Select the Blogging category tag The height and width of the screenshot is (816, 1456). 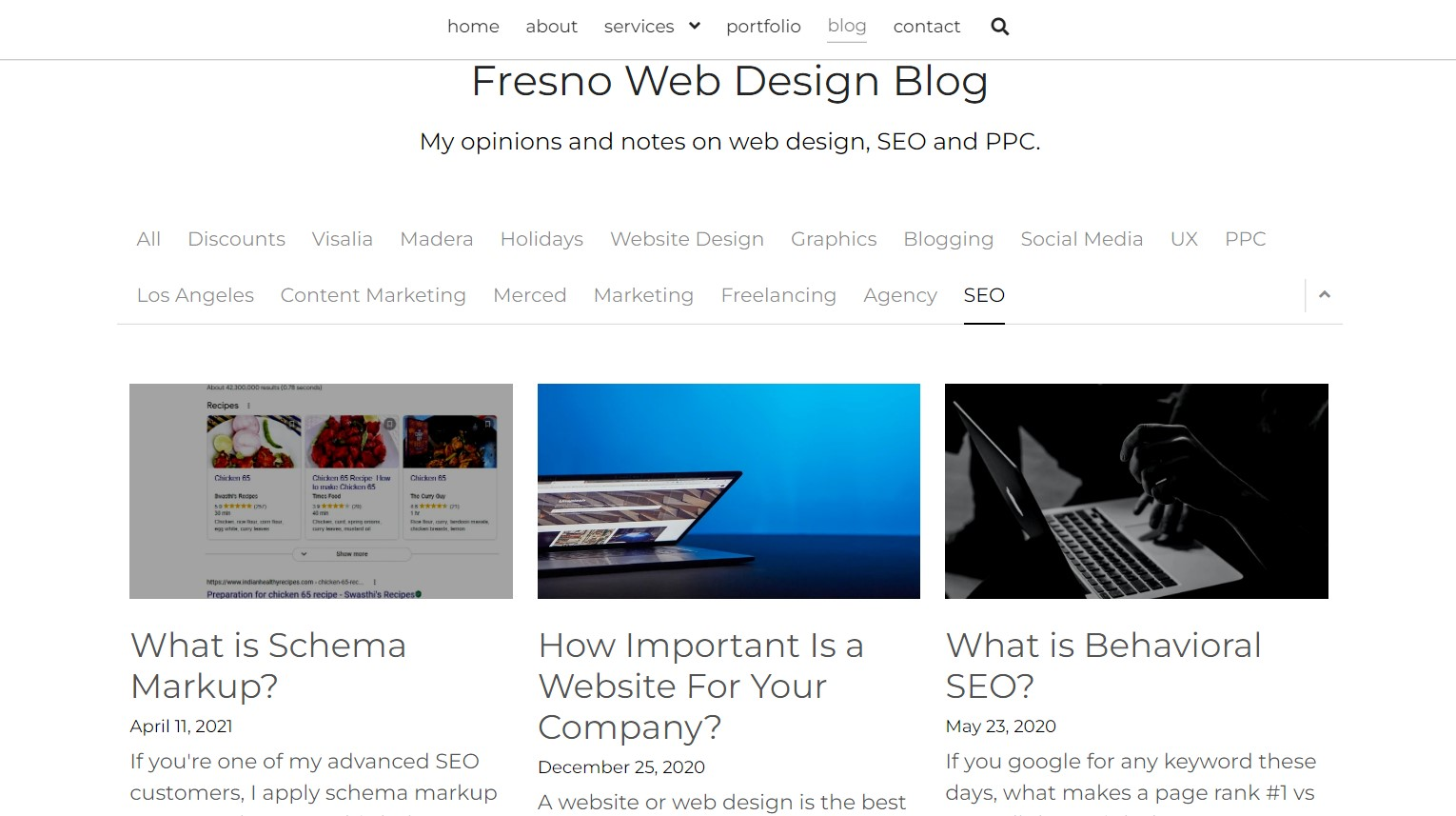pyautogui.click(x=948, y=239)
